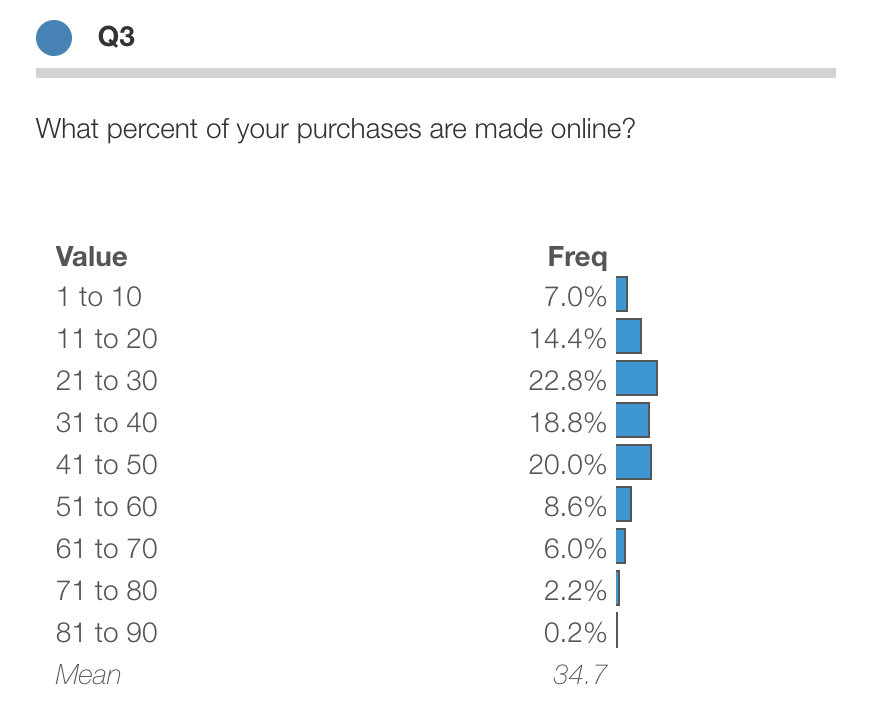Select the 1 to 10 row label
This screenshot has height=712, width=874.
click(99, 297)
